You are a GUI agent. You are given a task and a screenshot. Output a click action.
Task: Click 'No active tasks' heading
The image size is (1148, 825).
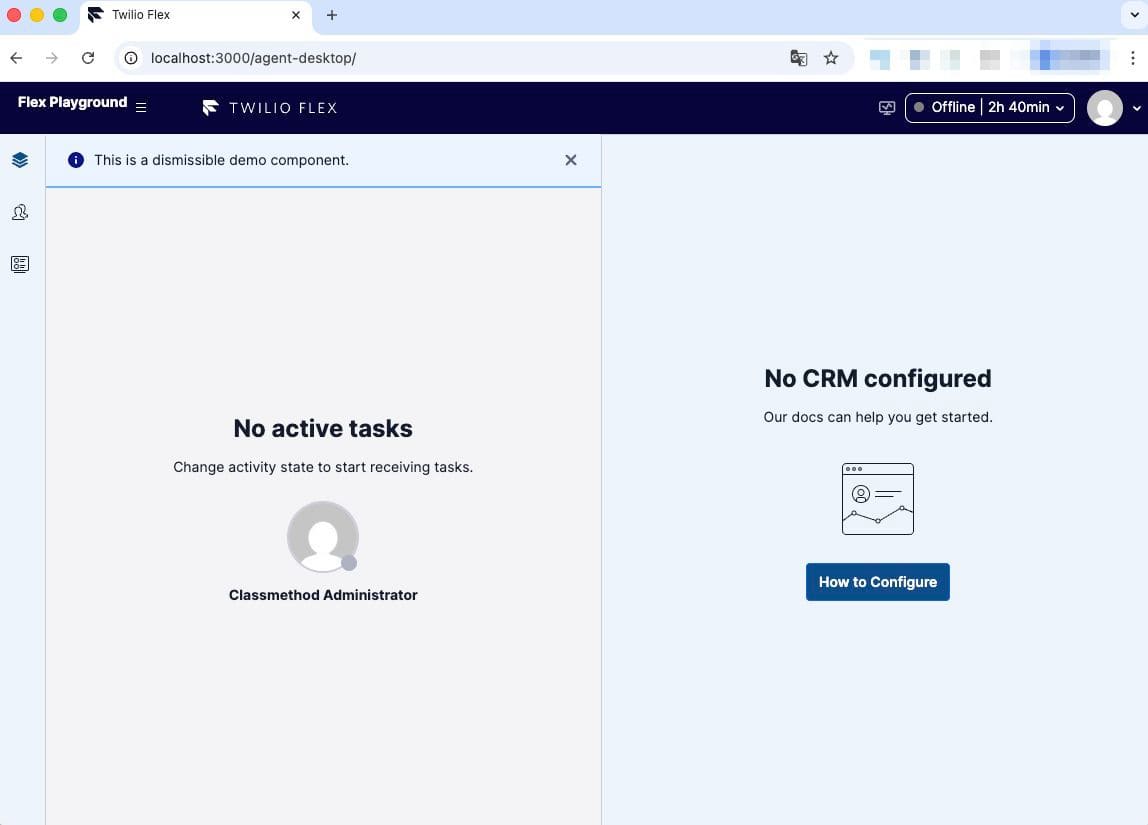(x=323, y=428)
